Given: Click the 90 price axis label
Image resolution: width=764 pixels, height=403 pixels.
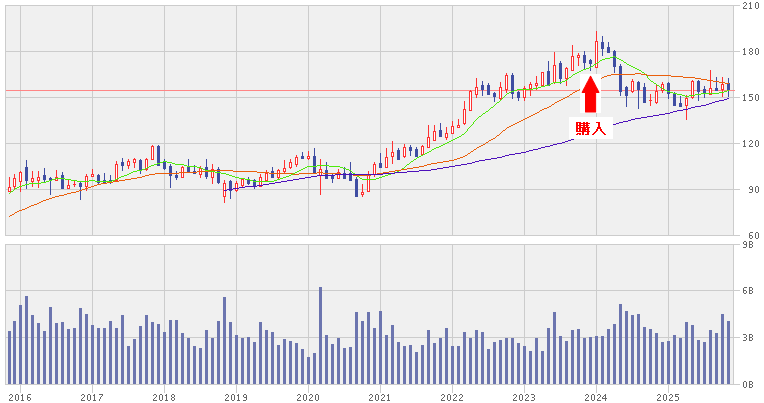Looking at the screenshot, I should coord(751,190).
